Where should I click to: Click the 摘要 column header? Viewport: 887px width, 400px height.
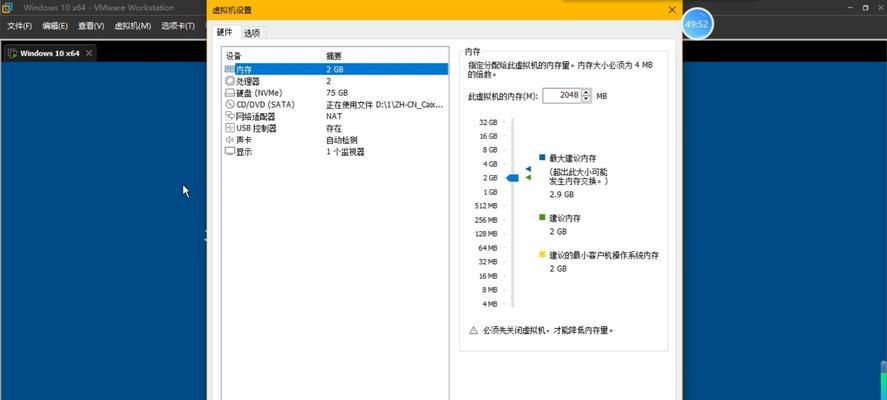[x=334, y=56]
